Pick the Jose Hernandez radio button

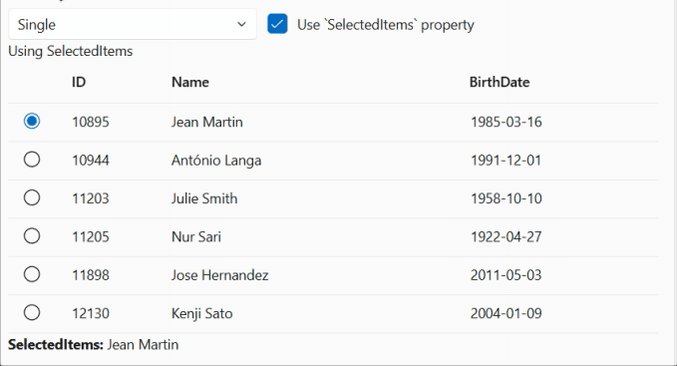[32, 274]
